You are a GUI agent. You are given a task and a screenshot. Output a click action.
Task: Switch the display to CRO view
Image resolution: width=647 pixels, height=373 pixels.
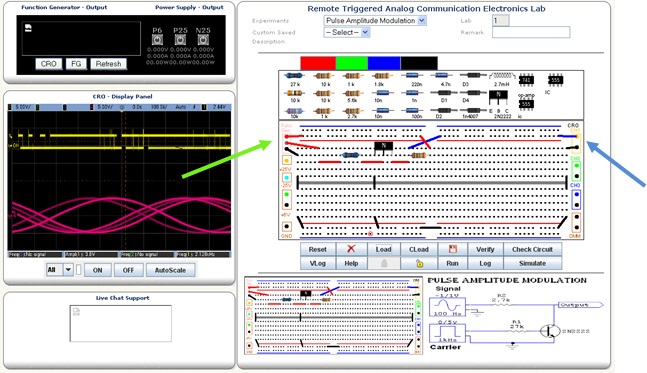point(49,64)
